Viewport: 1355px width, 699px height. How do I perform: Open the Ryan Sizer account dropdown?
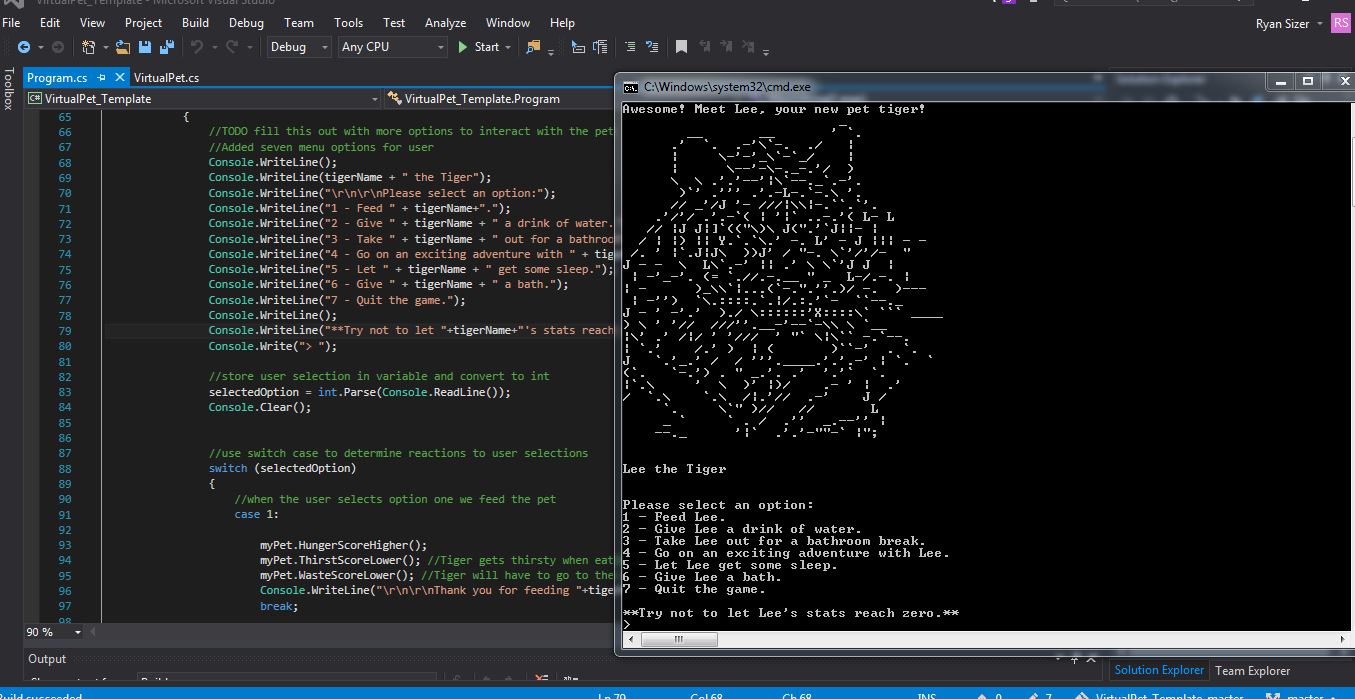(x=1289, y=24)
